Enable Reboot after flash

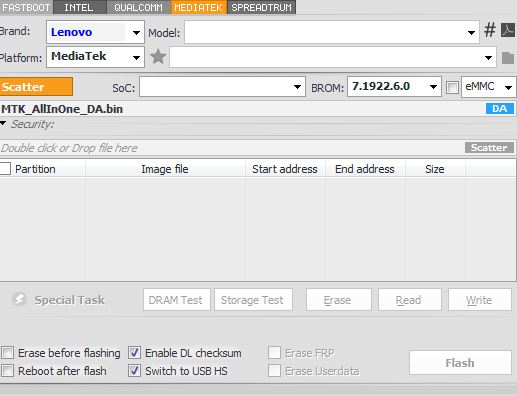7,370
